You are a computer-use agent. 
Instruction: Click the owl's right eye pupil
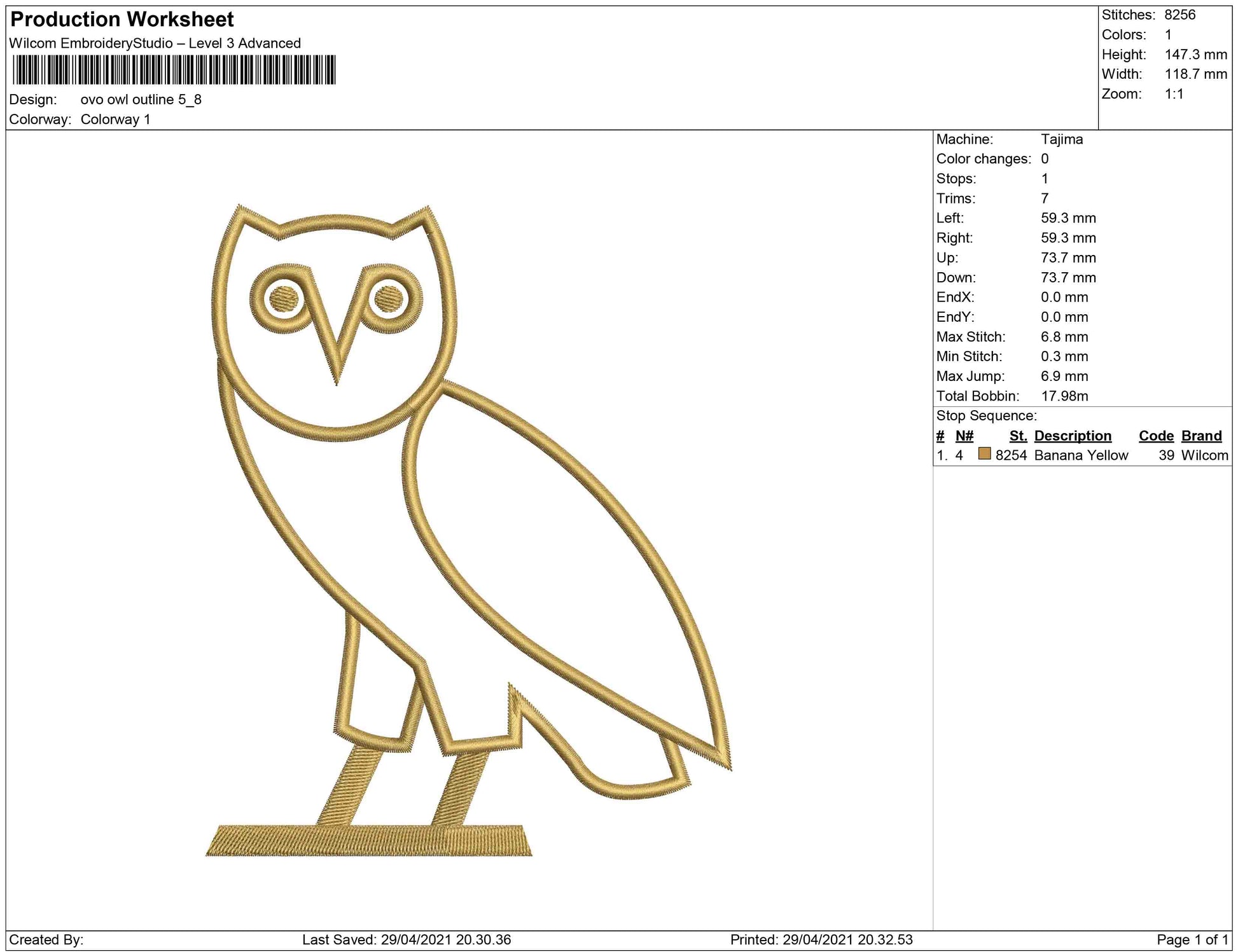(x=387, y=299)
